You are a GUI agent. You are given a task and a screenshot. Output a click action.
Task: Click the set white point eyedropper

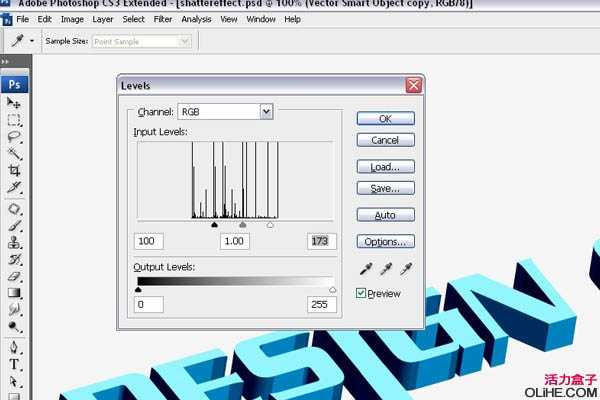(x=406, y=269)
